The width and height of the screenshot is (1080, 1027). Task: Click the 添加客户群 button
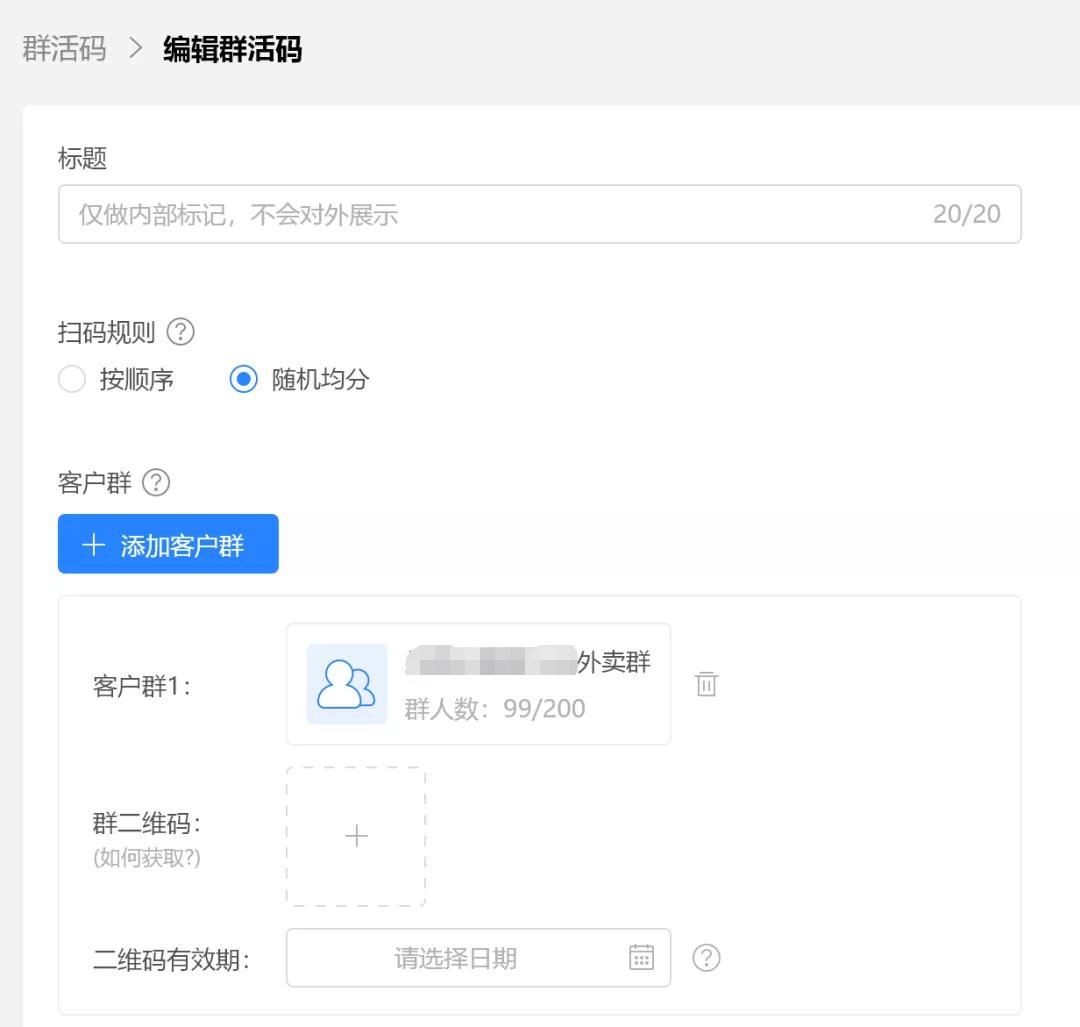pyautogui.click(x=167, y=544)
